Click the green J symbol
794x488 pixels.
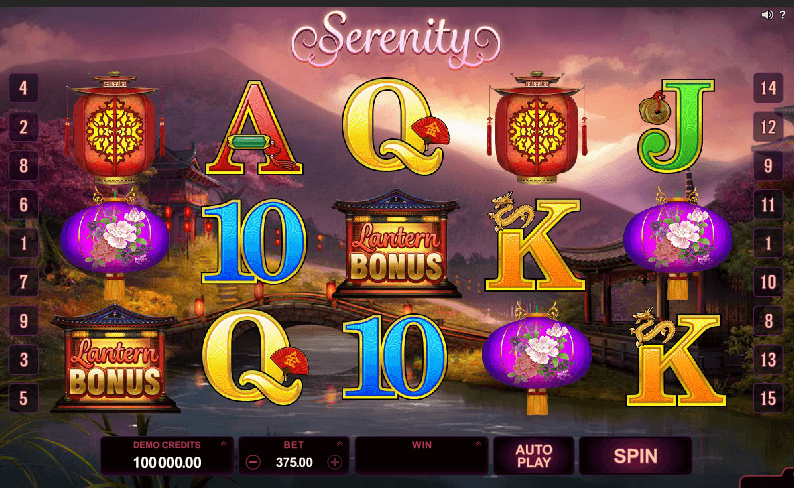[676, 126]
